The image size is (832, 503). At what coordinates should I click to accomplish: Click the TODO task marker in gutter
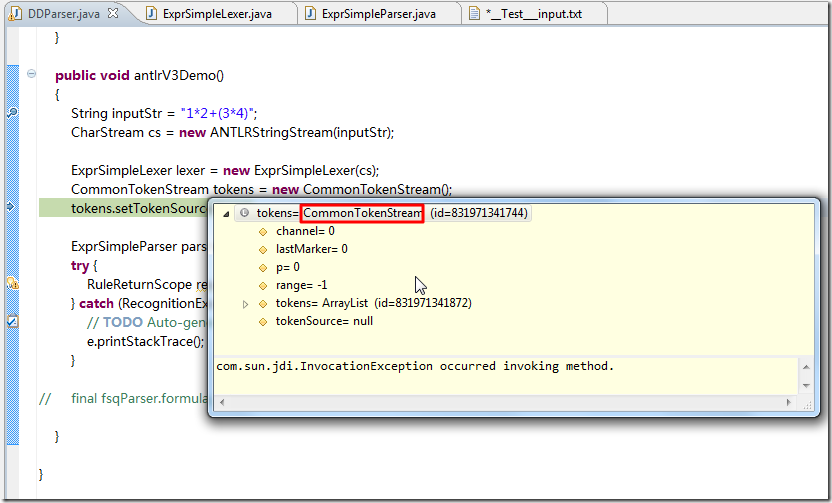pos(12,322)
